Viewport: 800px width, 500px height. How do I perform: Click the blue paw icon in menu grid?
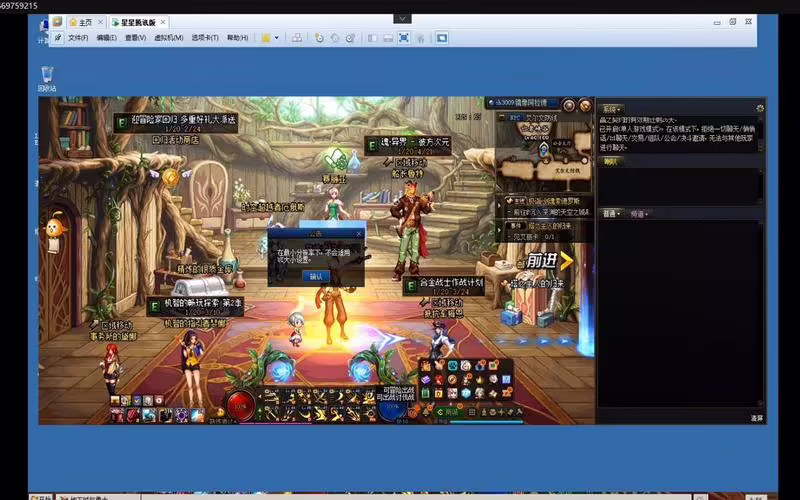[x=453, y=366]
